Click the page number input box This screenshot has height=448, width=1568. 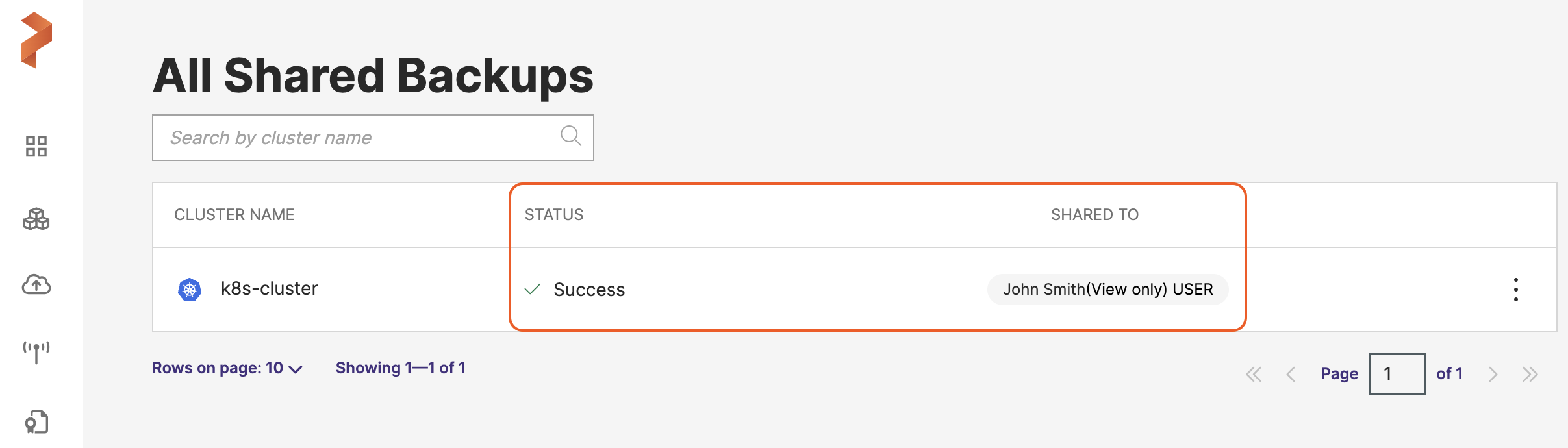[1397, 374]
